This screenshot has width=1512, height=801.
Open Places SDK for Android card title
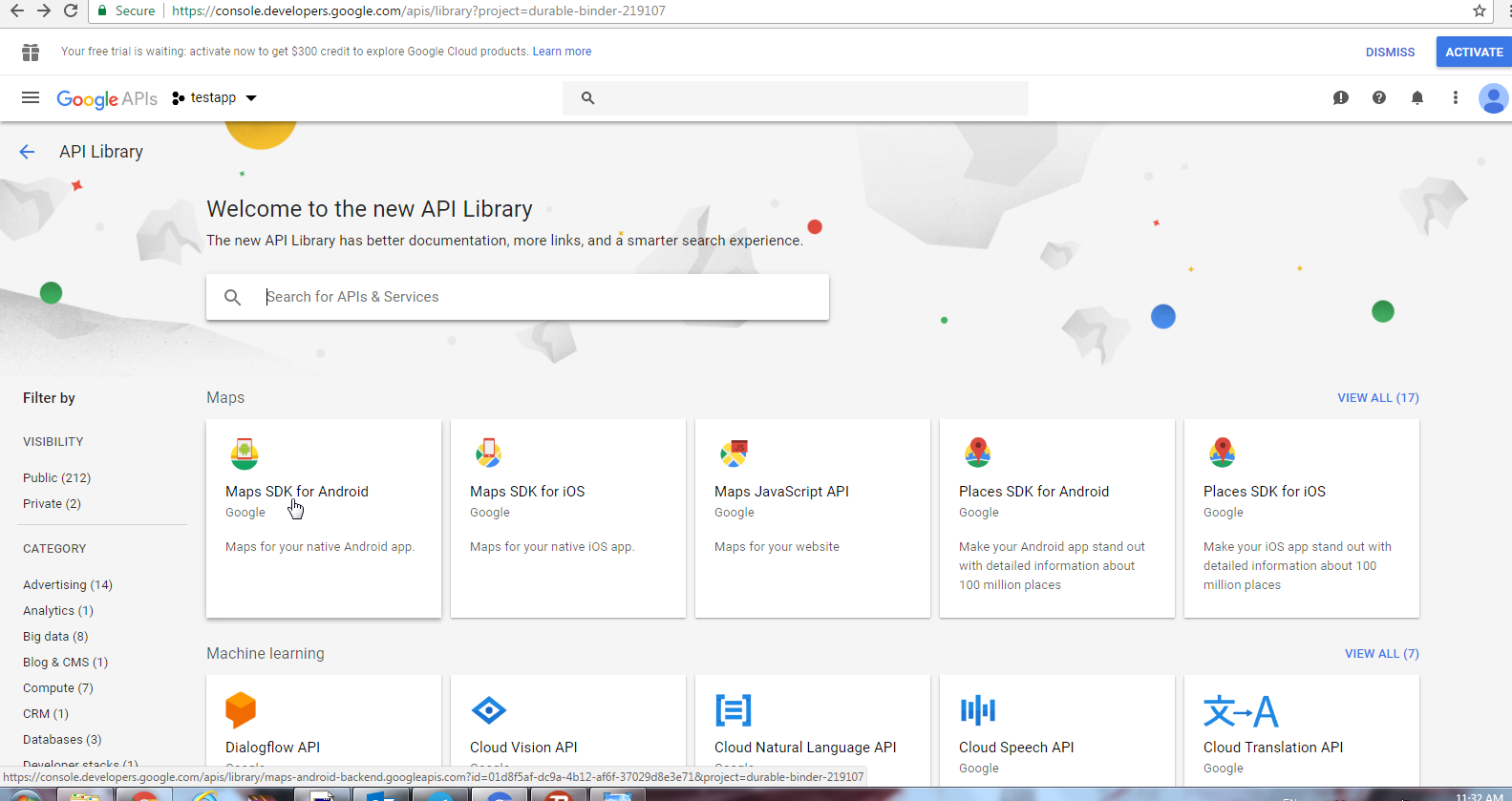pos(1033,492)
